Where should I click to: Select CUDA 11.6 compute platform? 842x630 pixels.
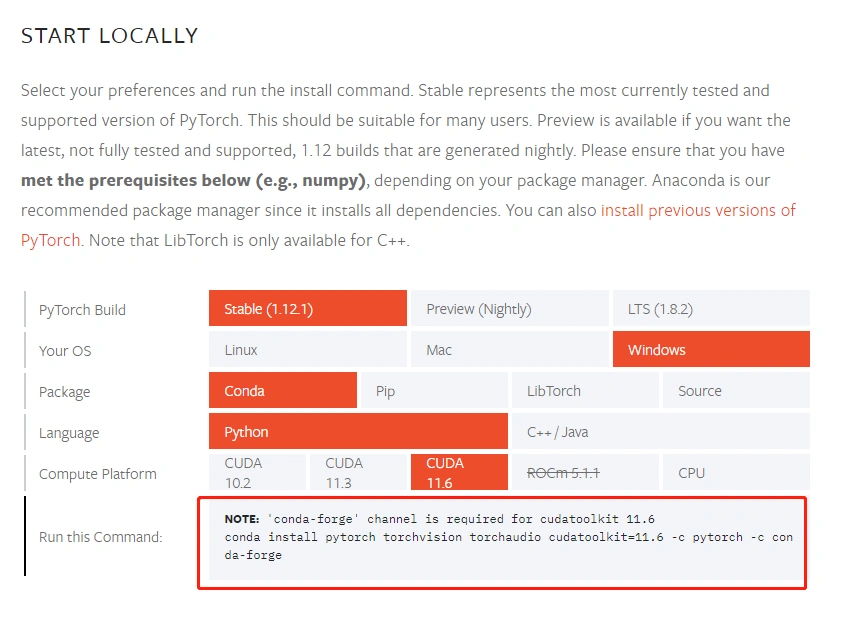click(459, 472)
